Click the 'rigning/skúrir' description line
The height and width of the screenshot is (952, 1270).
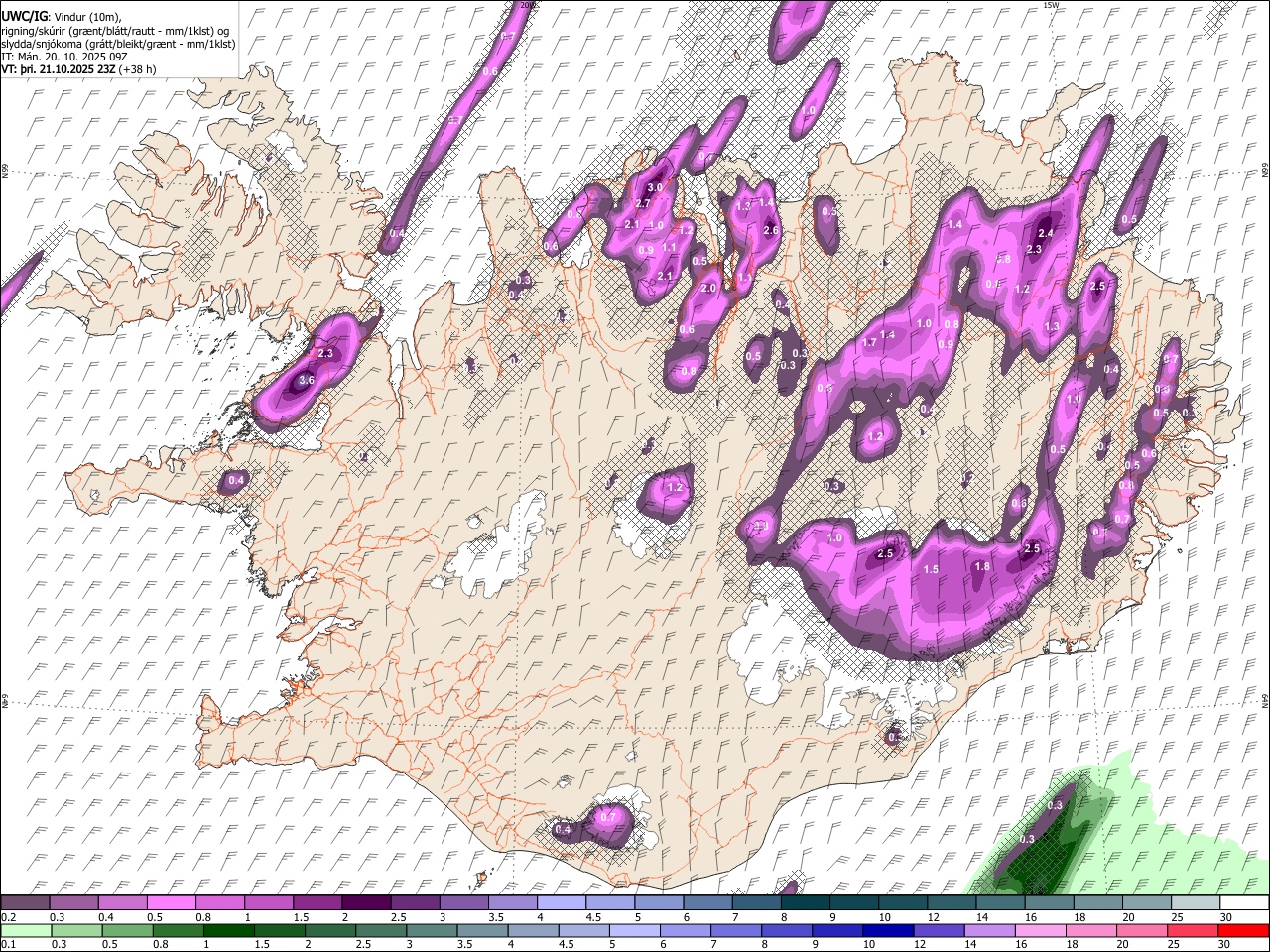[115, 31]
